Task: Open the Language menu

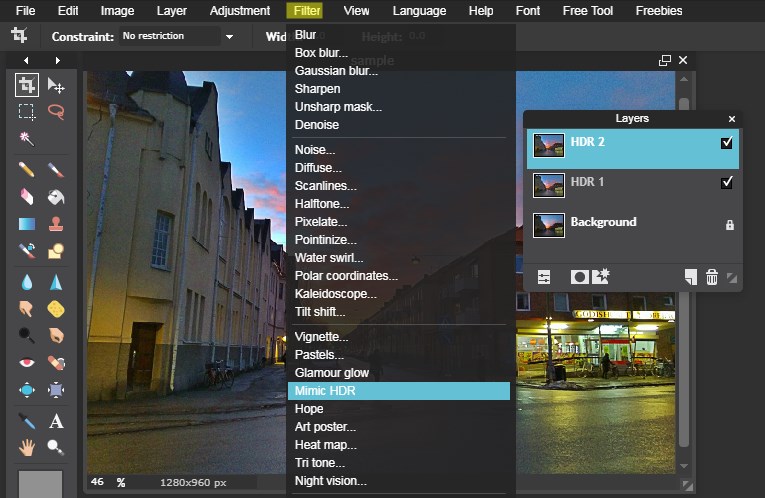Action: [x=419, y=11]
